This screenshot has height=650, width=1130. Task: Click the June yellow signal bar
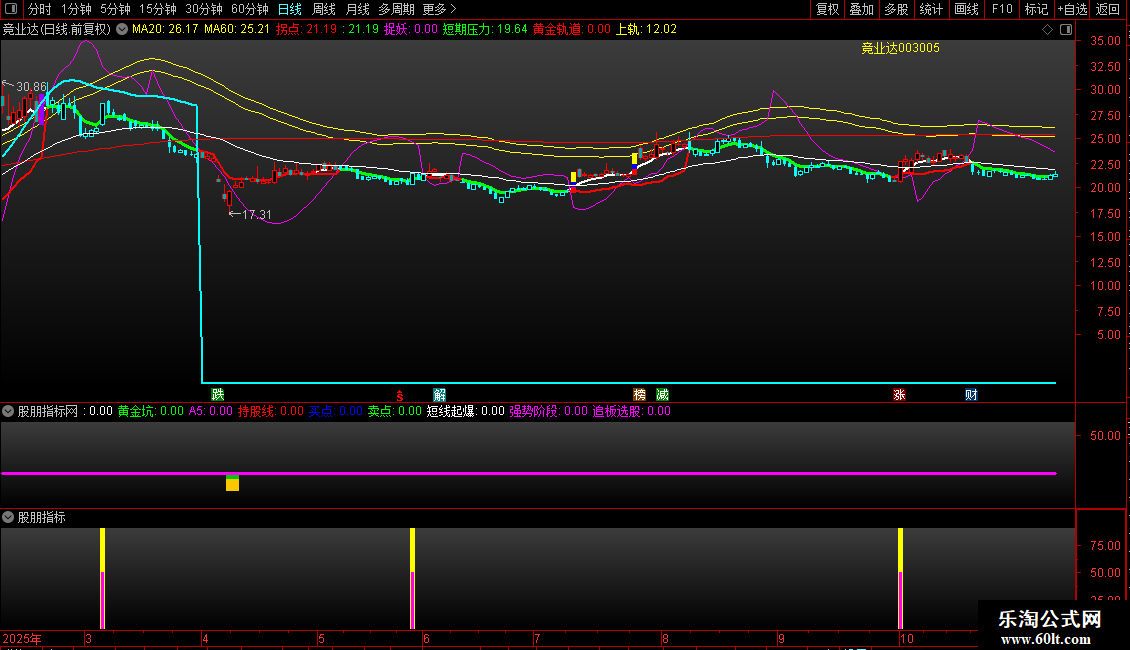tap(412, 578)
